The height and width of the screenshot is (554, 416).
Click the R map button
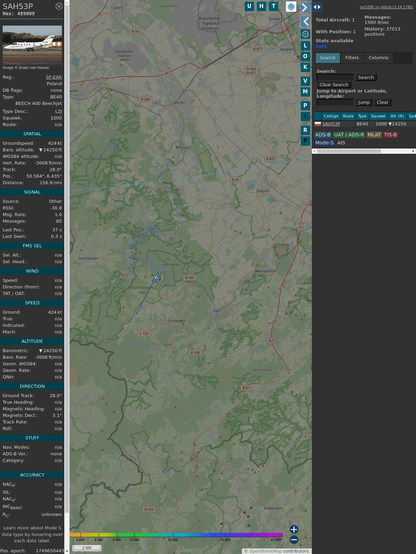pyautogui.click(x=305, y=130)
